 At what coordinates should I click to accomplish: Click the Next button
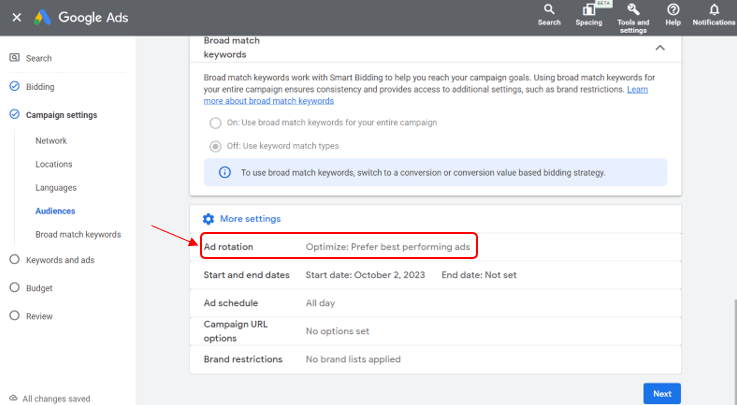661,393
